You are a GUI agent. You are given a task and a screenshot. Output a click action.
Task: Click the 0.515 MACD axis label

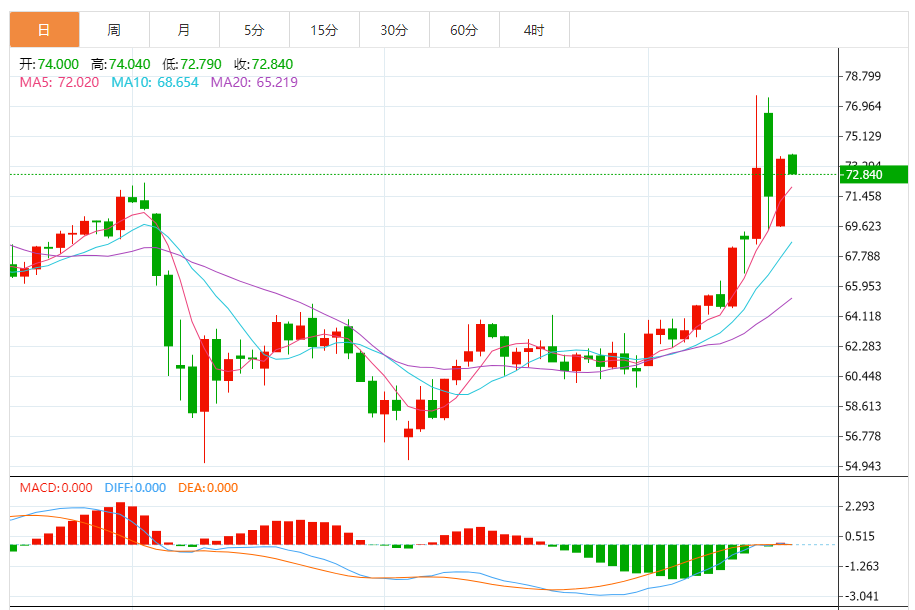(860, 536)
